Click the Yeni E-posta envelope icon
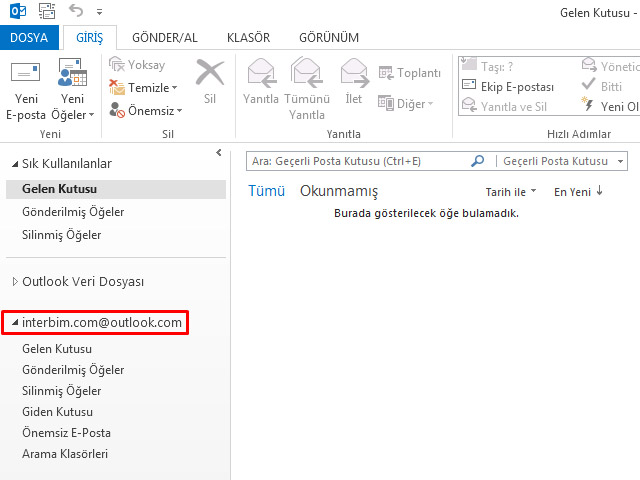The width and height of the screenshot is (640, 480). (x=25, y=75)
